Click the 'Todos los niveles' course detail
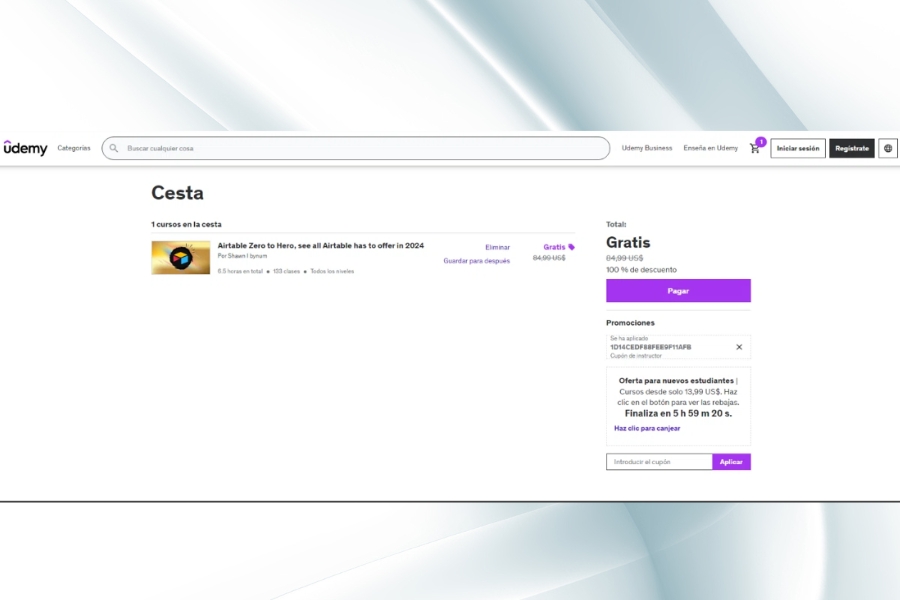 click(332, 271)
